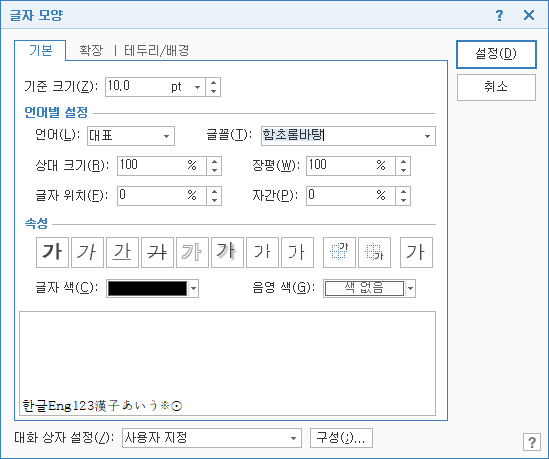
Task: Increase 글자 위치 with up arrow
Action: coord(214,192)
